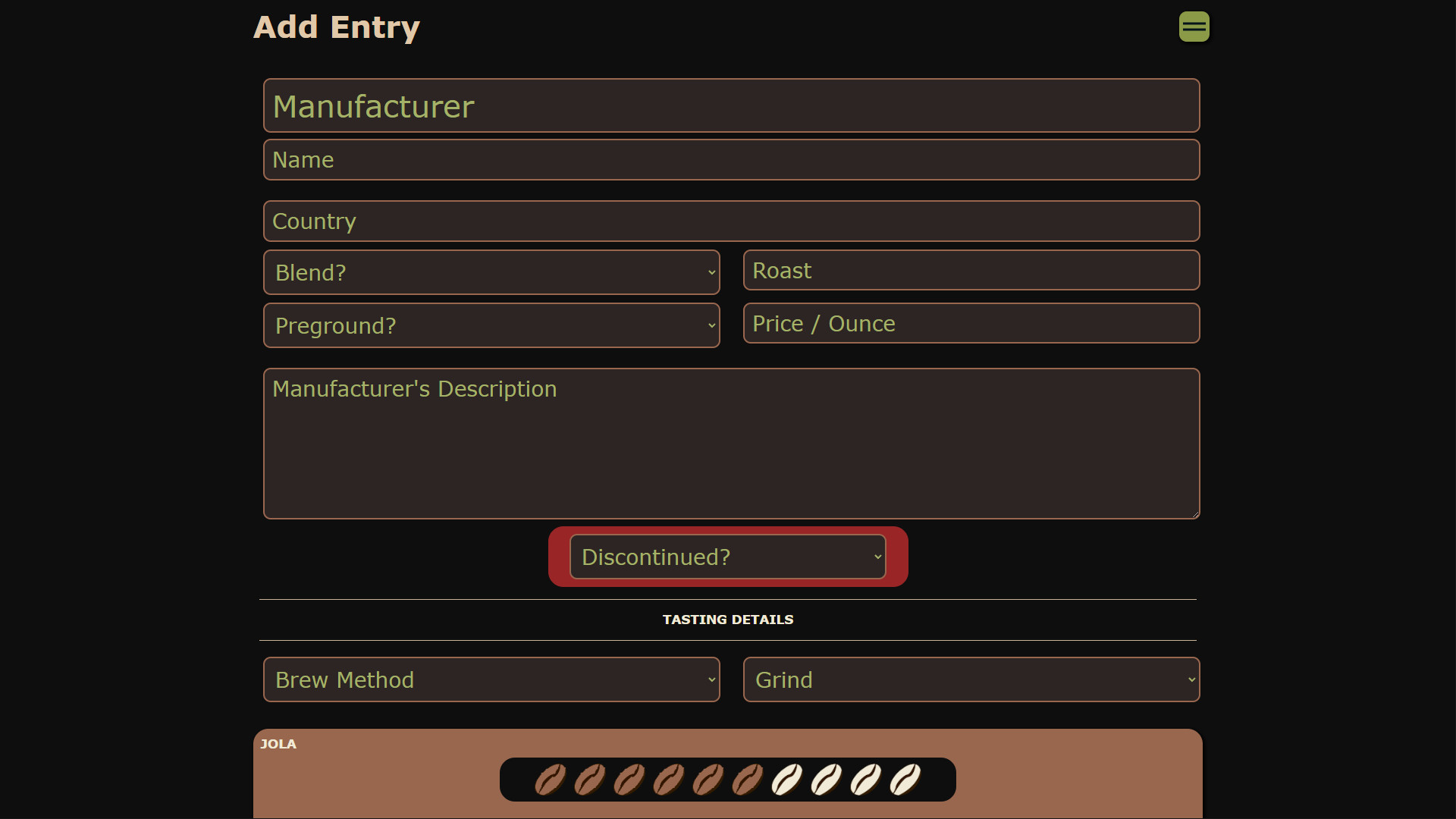Enter text in Manufacturer field
Viewport: 1456px width, 819px height.
pos(728,105)
